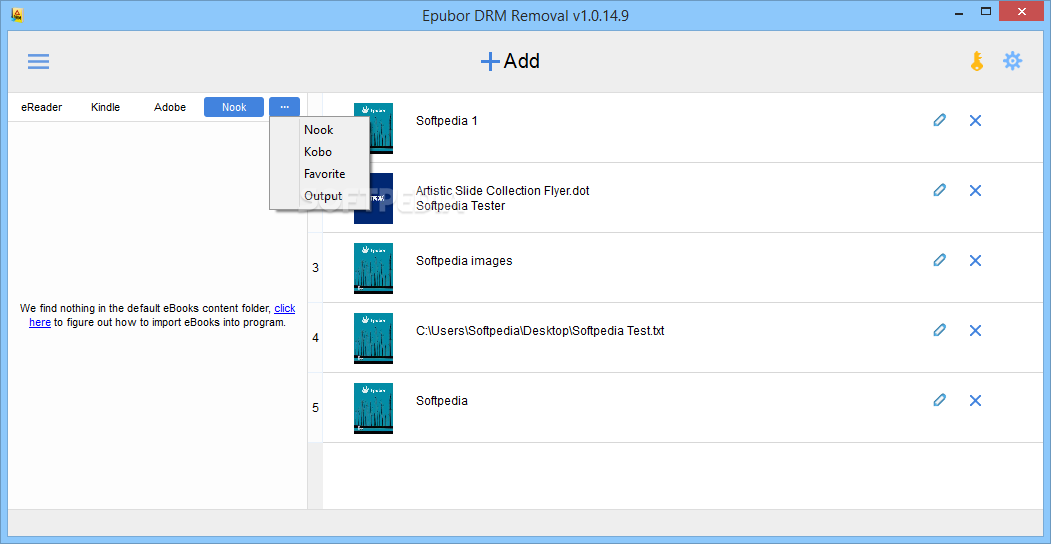Click the Epubor app icon in title bar
Viewport: 1051px width, 544px height.
(x=18, y=13)
